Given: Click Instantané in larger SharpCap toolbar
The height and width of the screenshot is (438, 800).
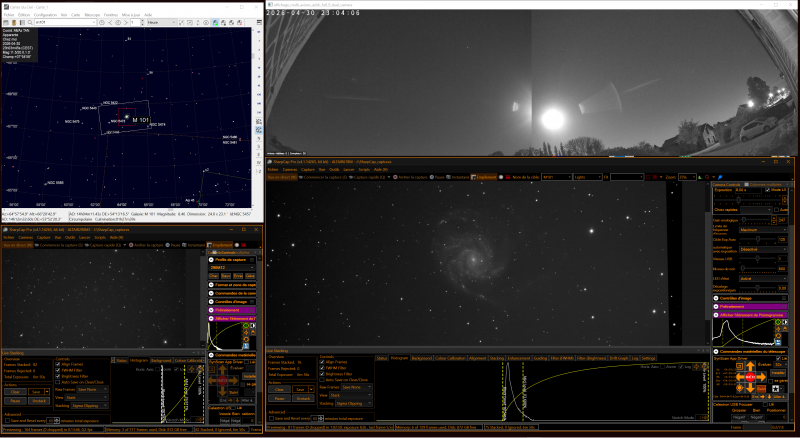Looking at the screenshot, I should coord(458,177).
